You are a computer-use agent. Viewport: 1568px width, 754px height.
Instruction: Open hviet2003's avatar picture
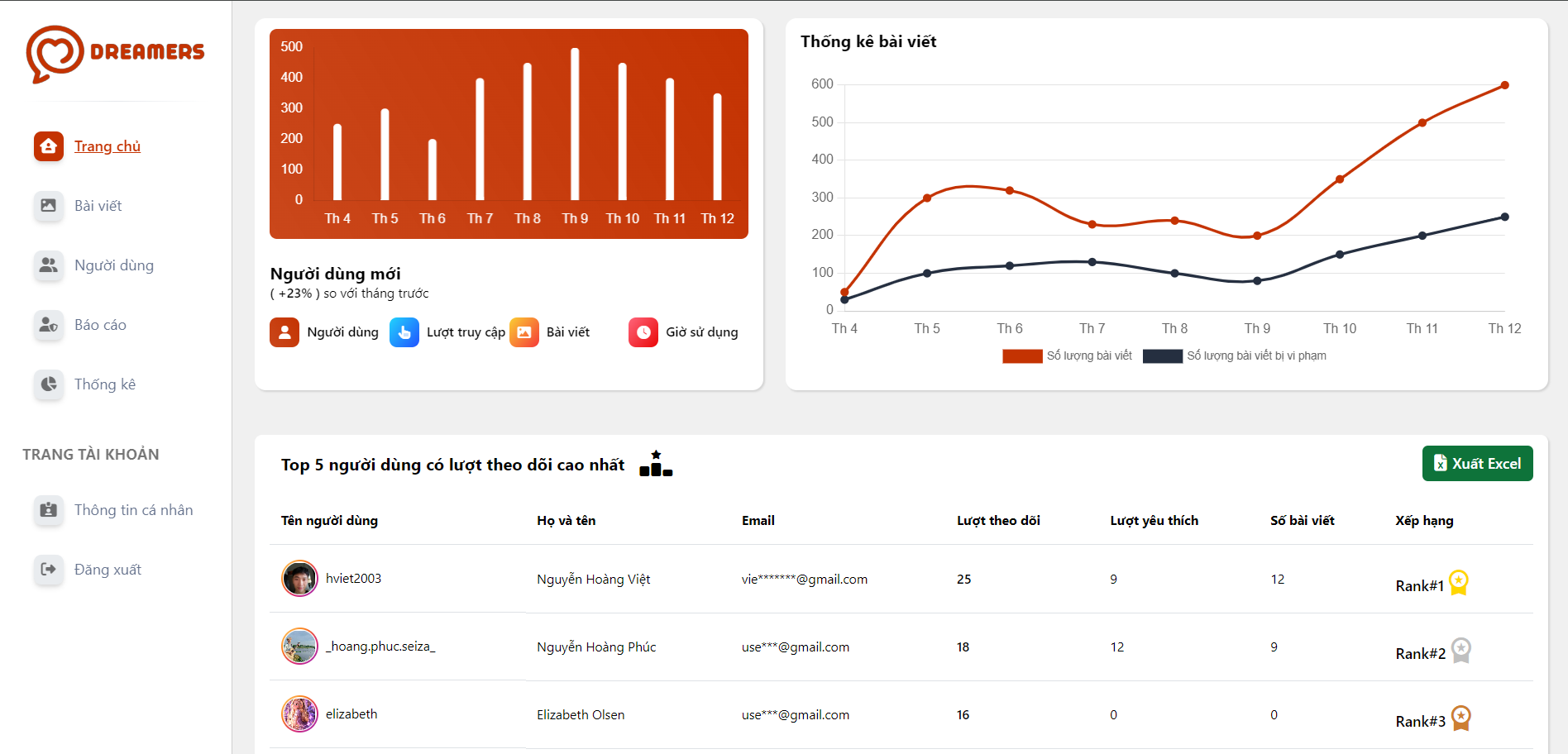point(299,579)
